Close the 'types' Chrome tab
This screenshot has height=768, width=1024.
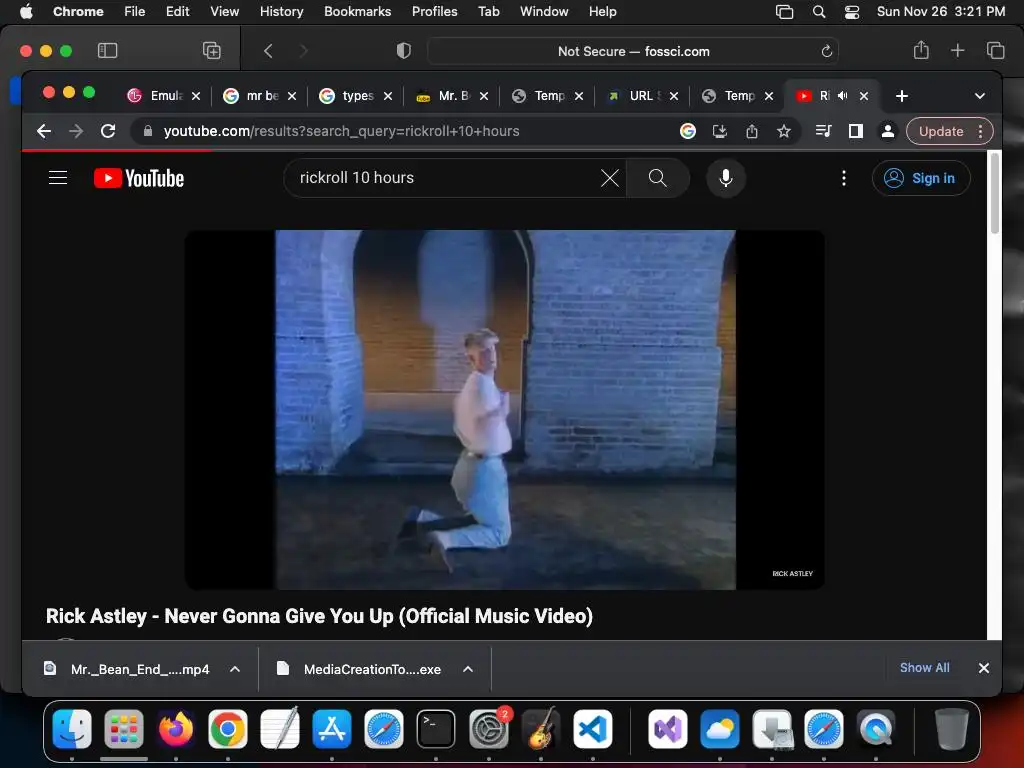point(388,96)
